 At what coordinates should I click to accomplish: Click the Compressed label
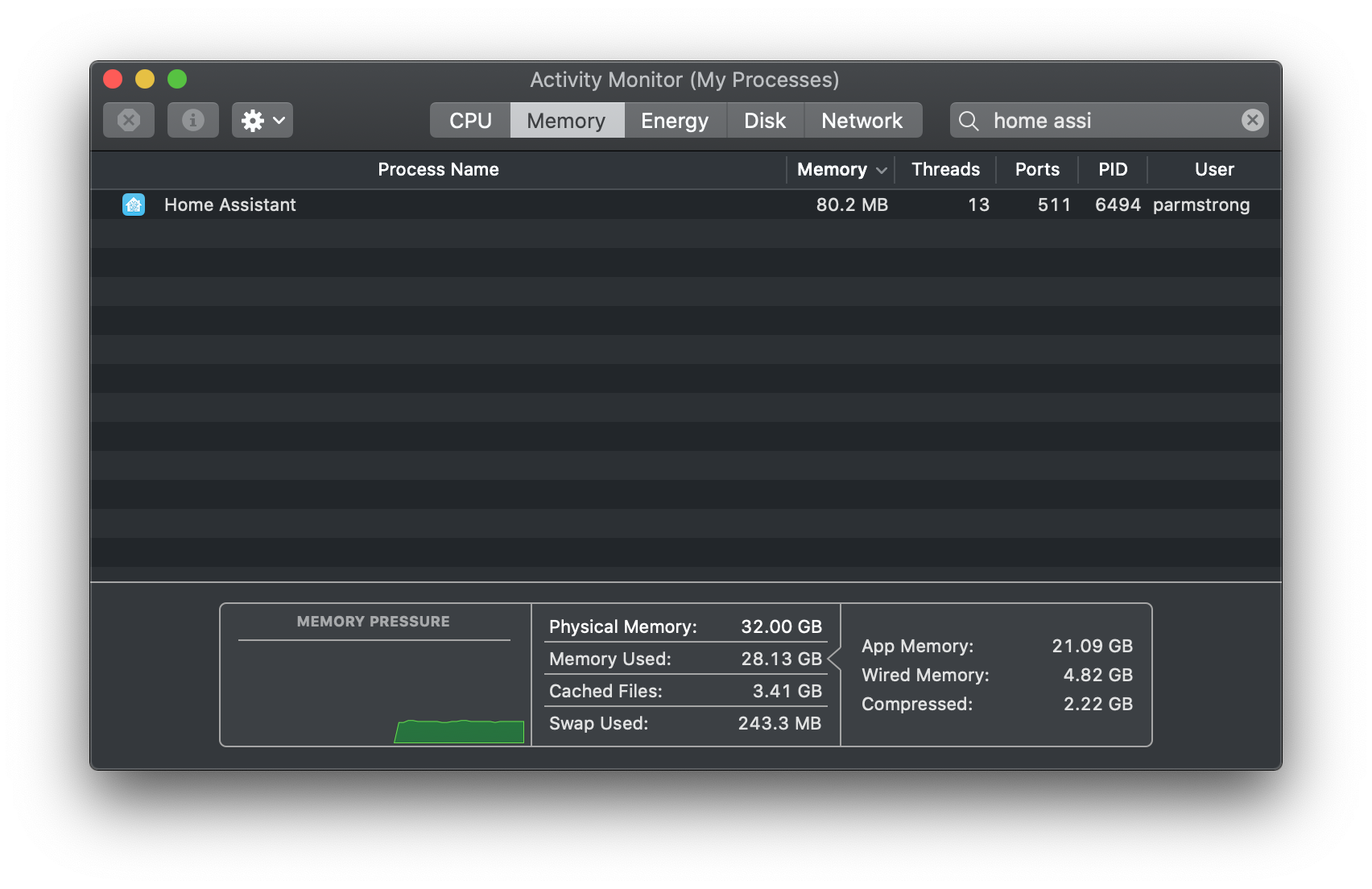point(917,704)
